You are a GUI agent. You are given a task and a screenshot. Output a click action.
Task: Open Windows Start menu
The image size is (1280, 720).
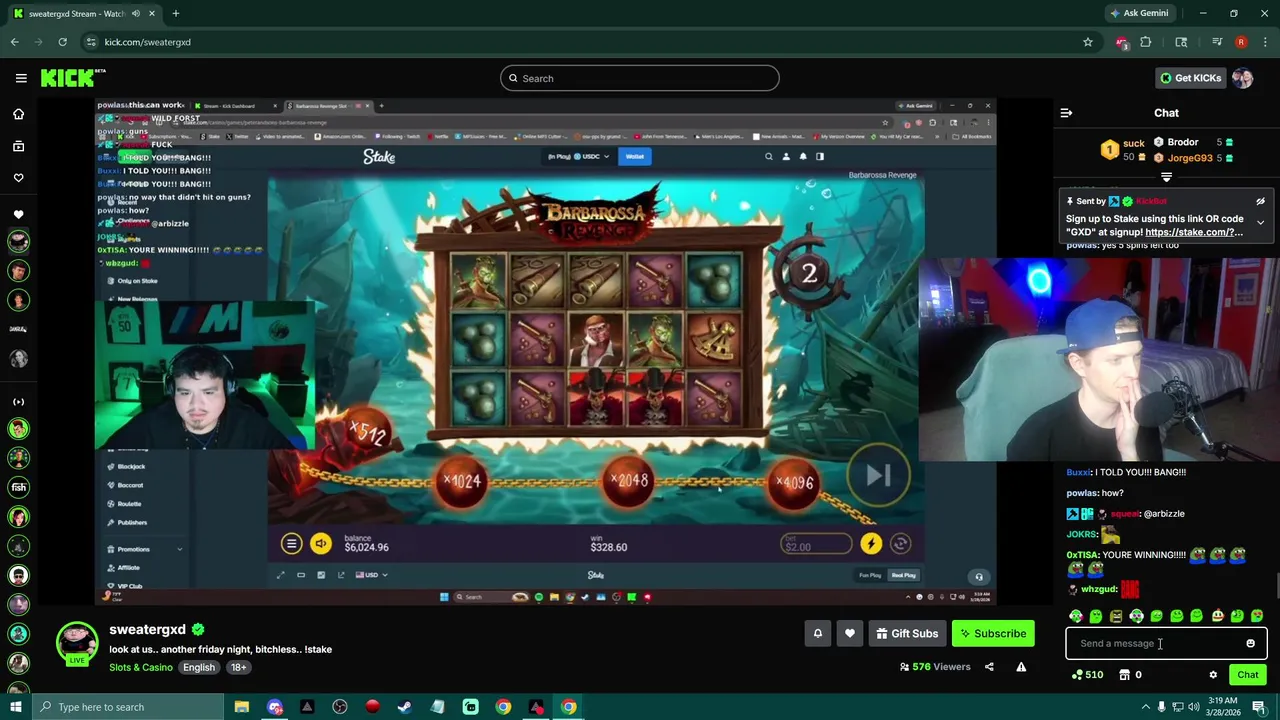(15, 707)
